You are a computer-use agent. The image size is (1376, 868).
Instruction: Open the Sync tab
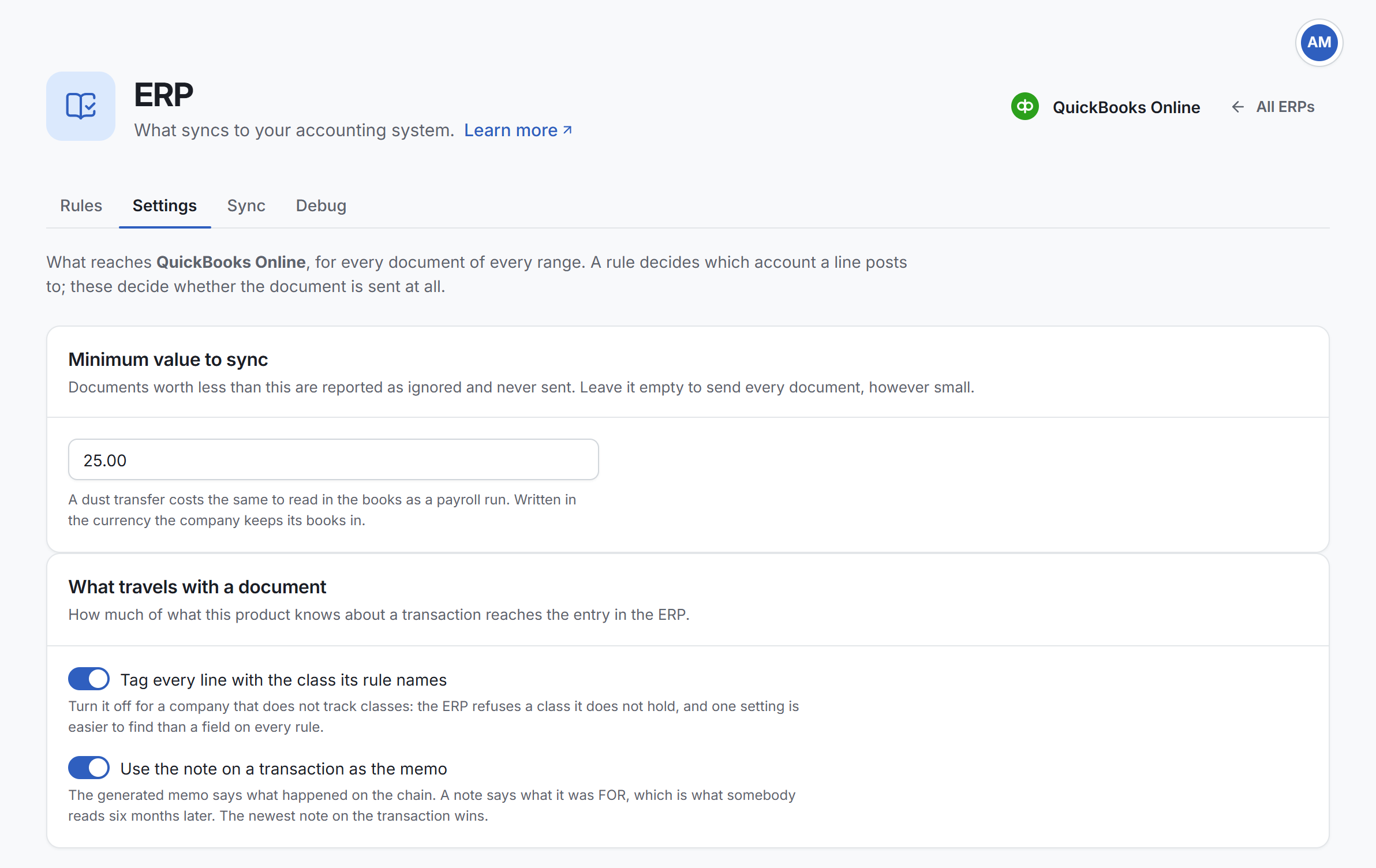pos(246,205)
